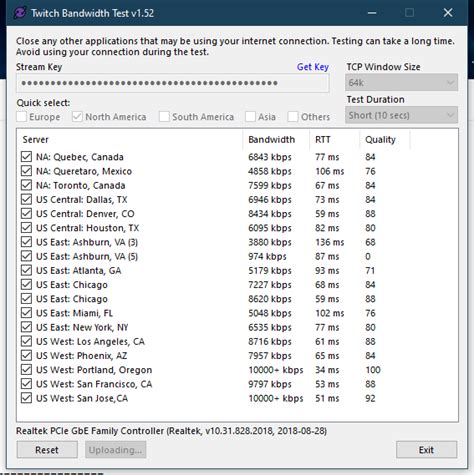
Task: Select the quality value 92
Action: coord(370,398)
